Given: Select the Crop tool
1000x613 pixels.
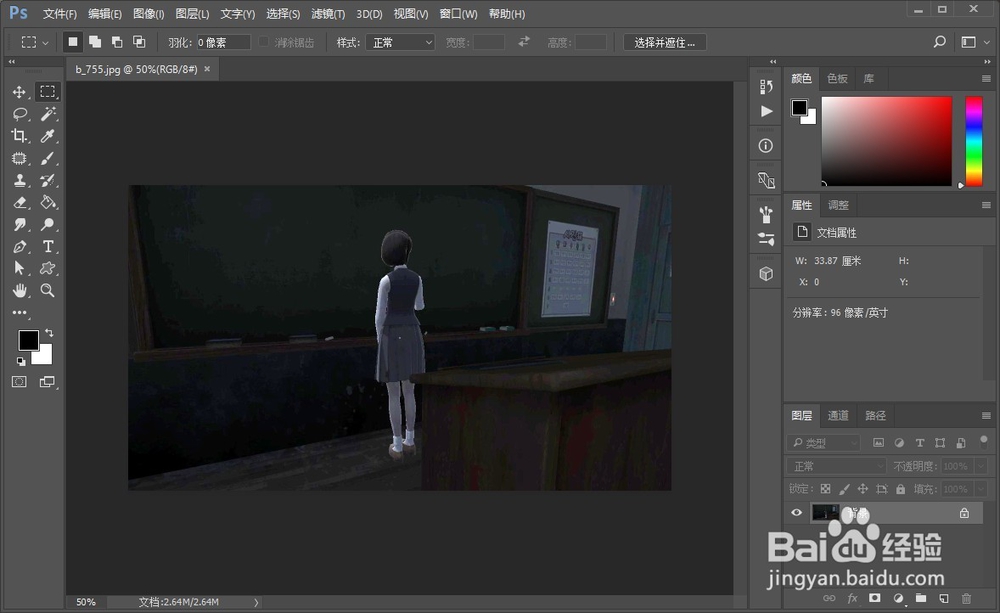Looking at the screenshot, I should pos(19,136).
